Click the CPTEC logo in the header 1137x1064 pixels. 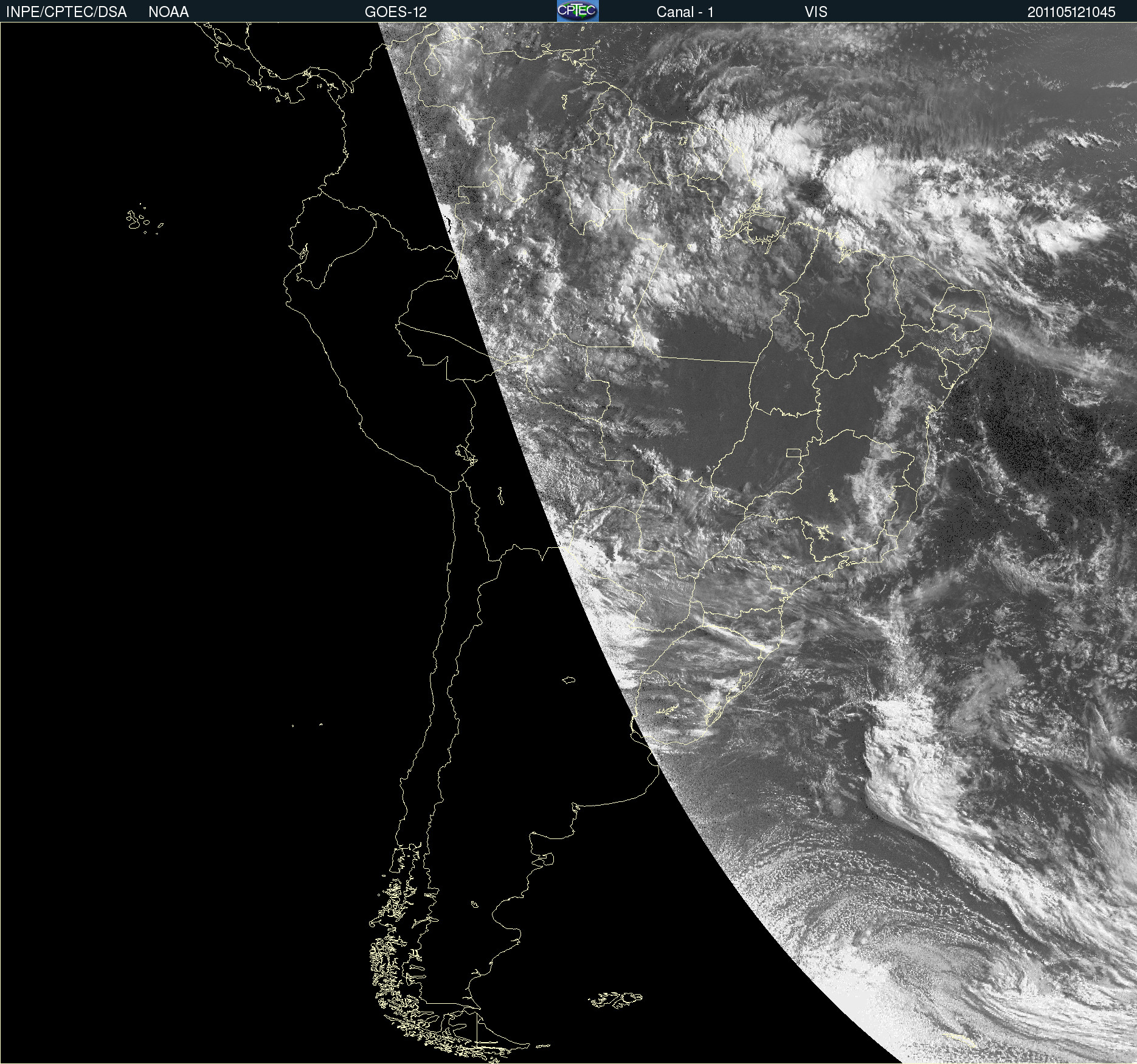coord(578,11)
